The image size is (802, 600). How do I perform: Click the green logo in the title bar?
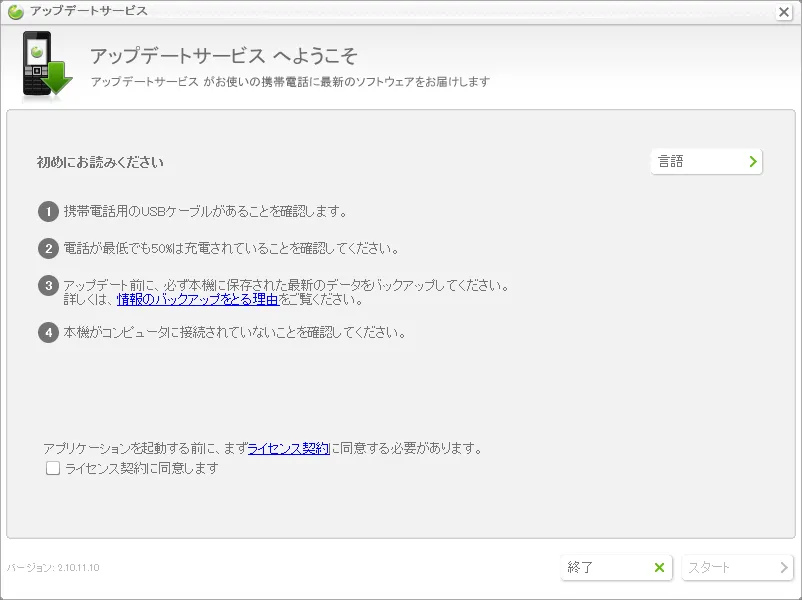(15, 11)
